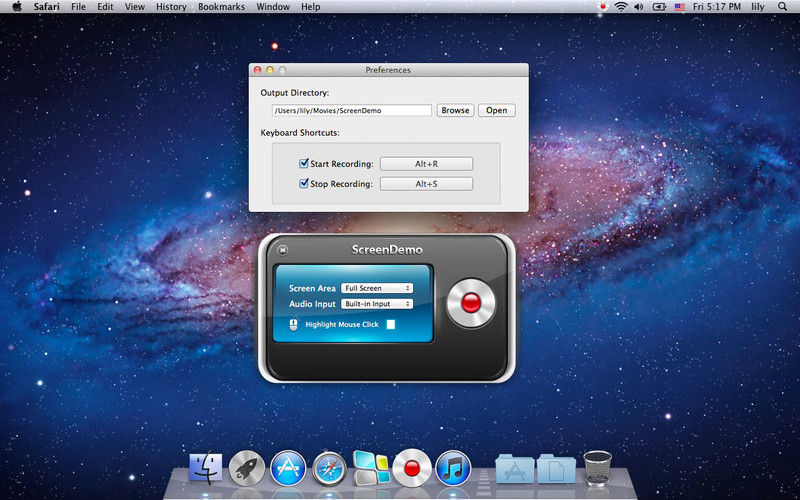
Task: Open the View menu
Action: 135,7
